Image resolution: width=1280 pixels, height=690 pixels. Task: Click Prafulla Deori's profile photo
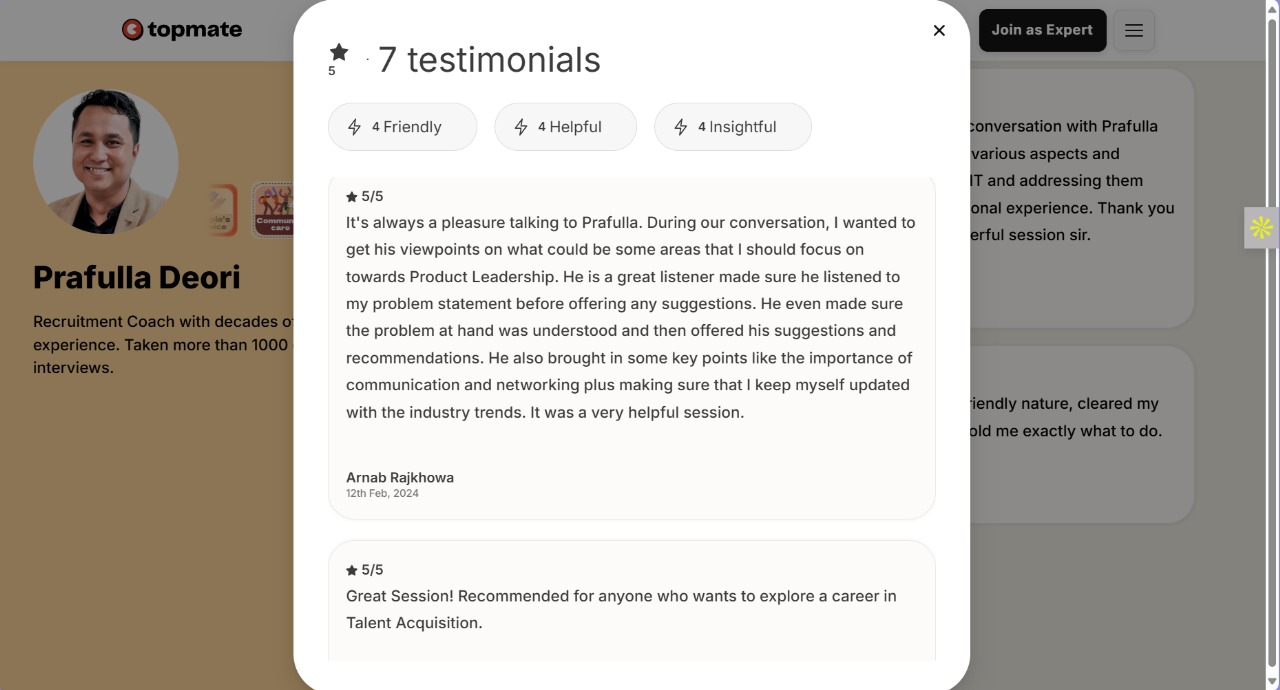click(106, 161)
